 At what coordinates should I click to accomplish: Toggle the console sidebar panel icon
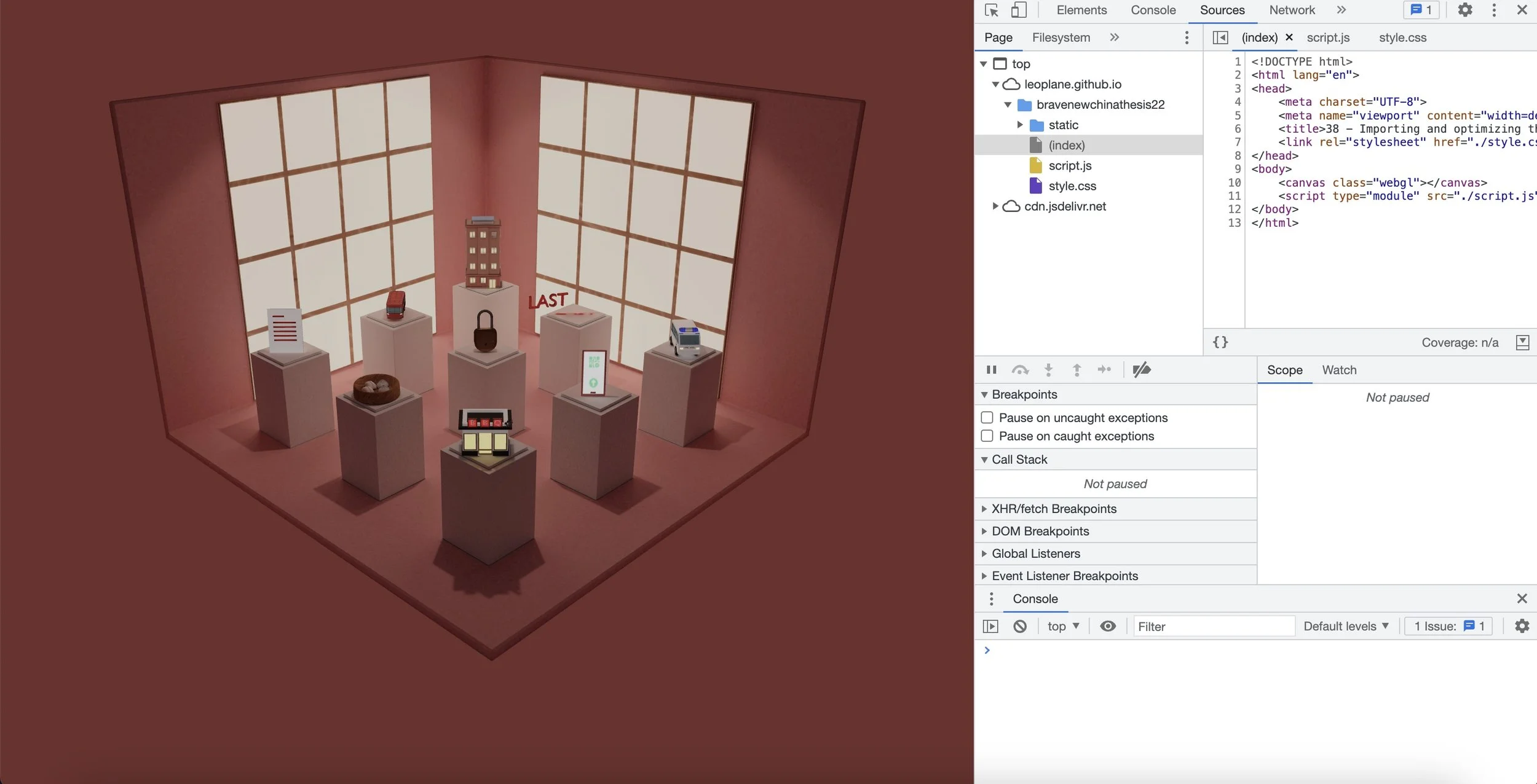coord(990,626)
